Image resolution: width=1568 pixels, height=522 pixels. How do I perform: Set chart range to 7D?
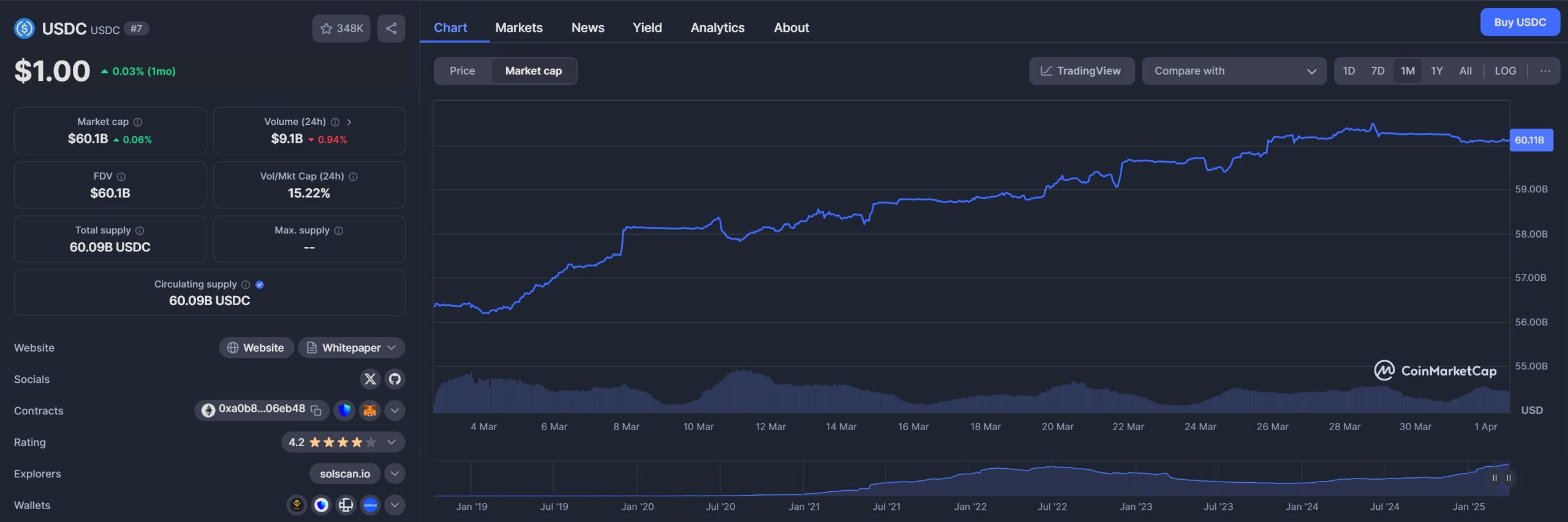1378,71
